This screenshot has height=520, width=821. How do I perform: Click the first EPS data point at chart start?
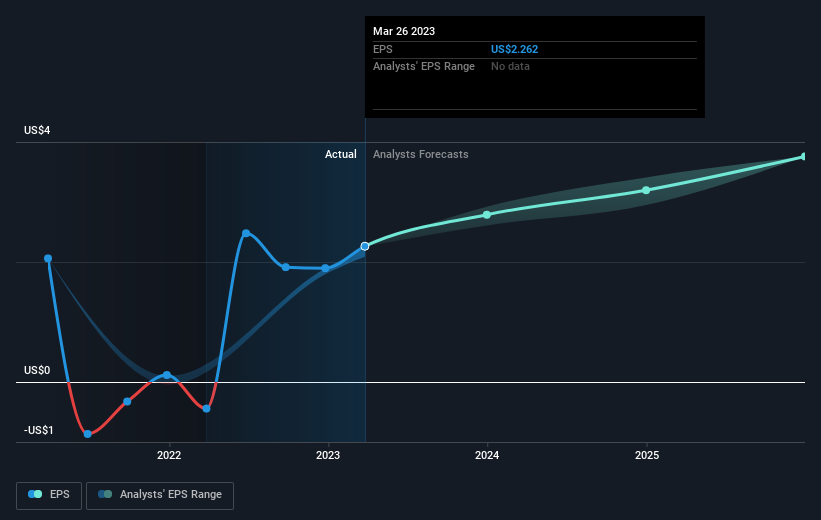click(48, 258)
